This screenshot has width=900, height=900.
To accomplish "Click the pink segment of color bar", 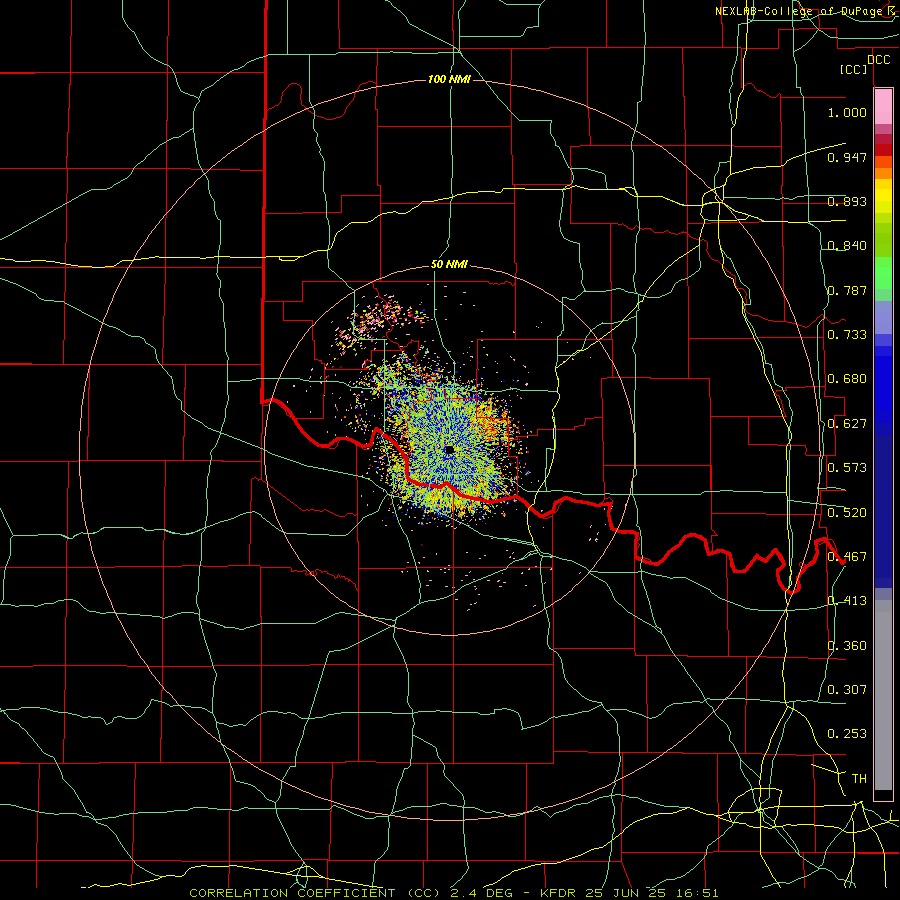I will pyautogui.click(x=883, y=107).
